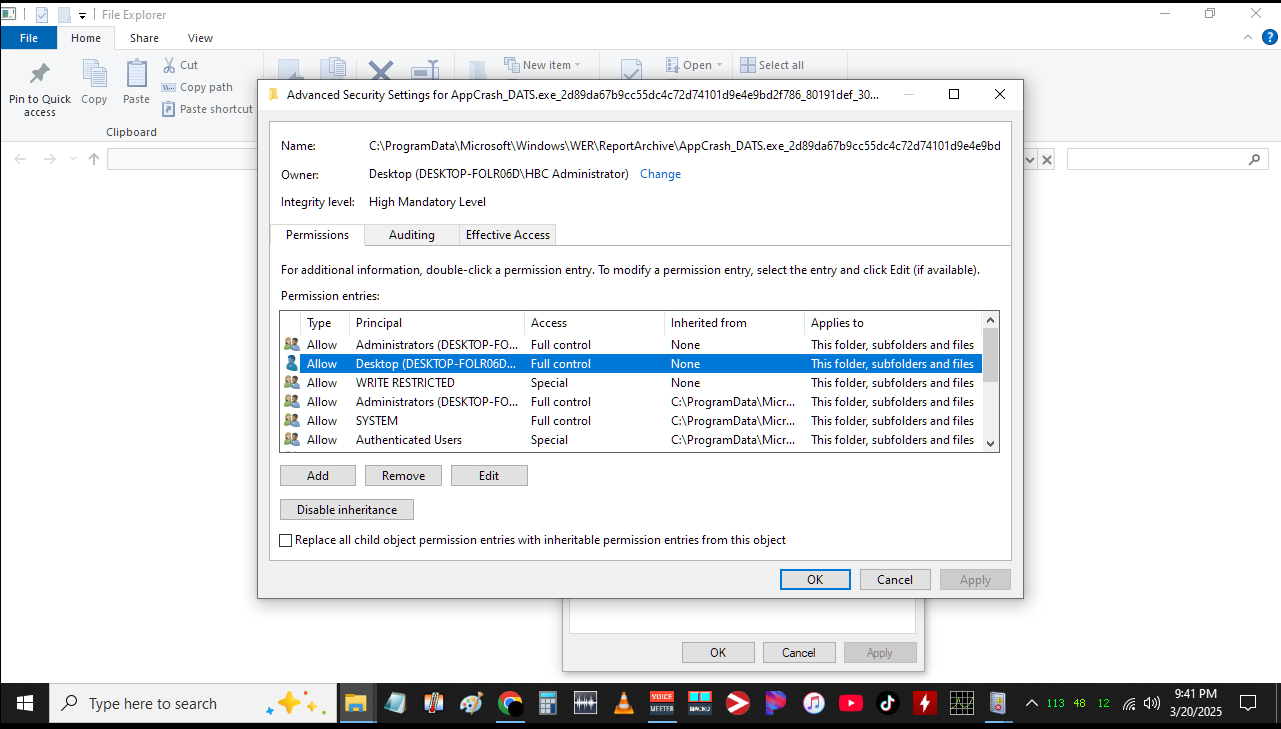
Task: Open Google Chrome from the taskbar
Action: tap(510, 704)
